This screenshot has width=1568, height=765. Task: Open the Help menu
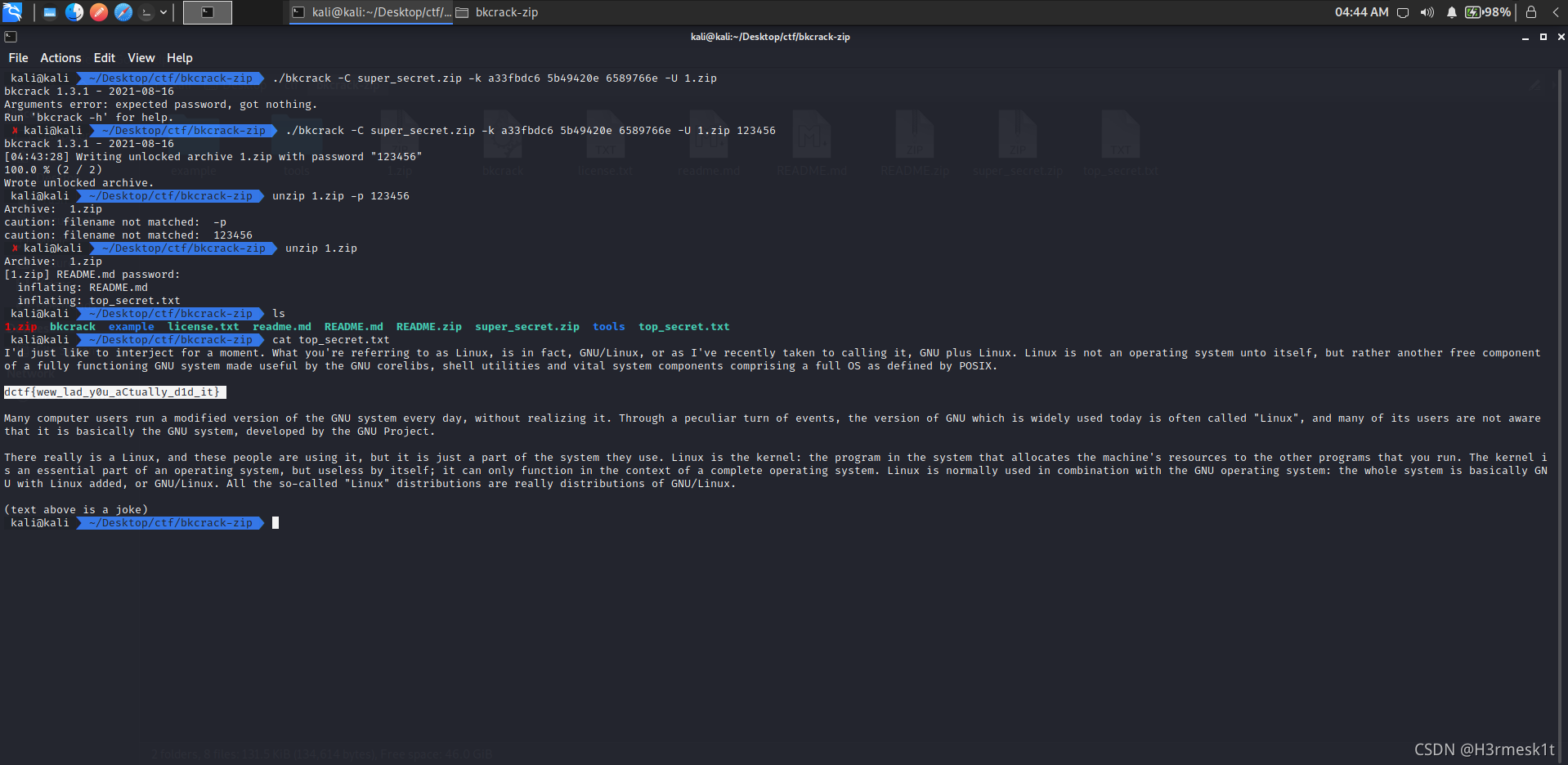[x=179, y=58]
